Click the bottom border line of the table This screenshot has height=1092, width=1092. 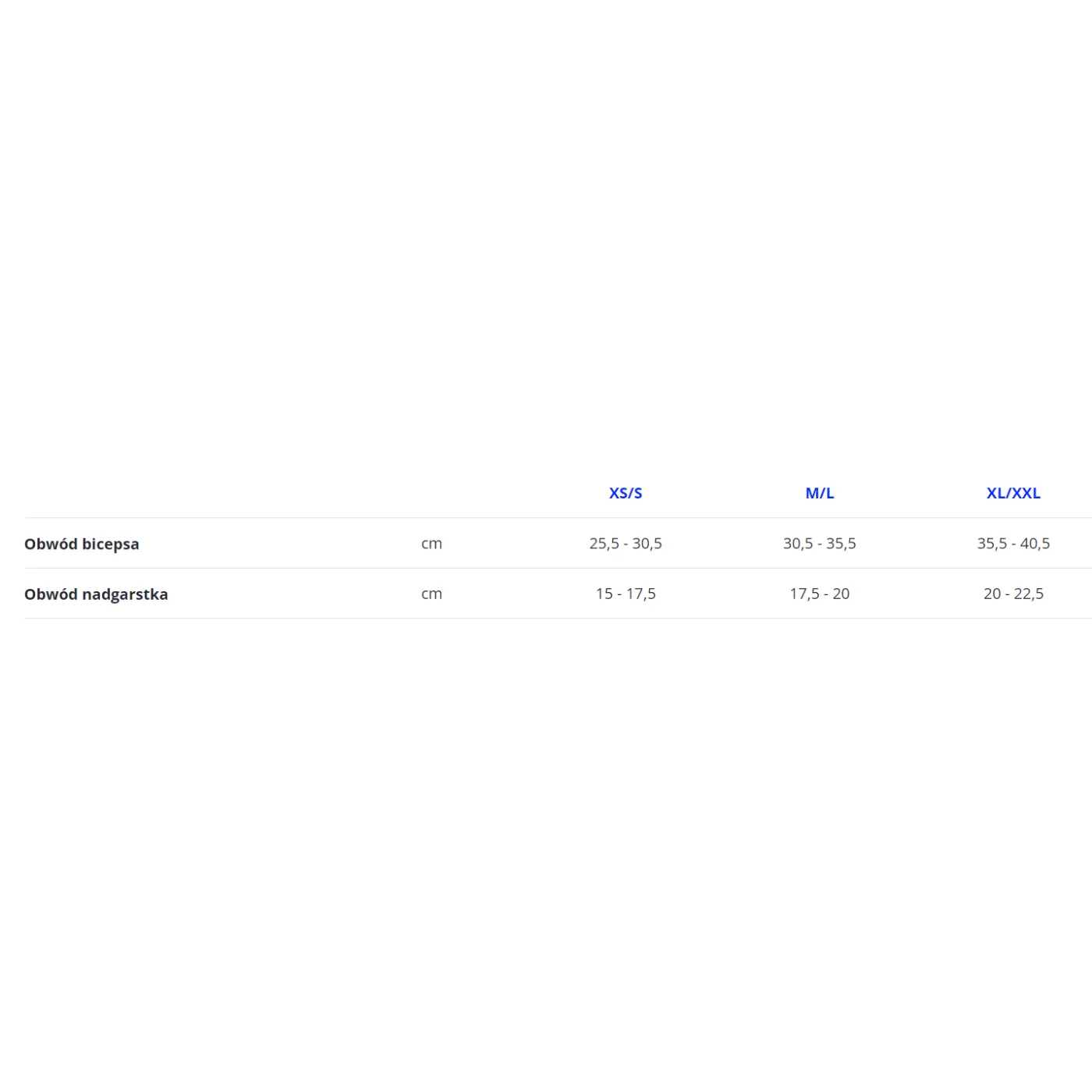point(546,619)
